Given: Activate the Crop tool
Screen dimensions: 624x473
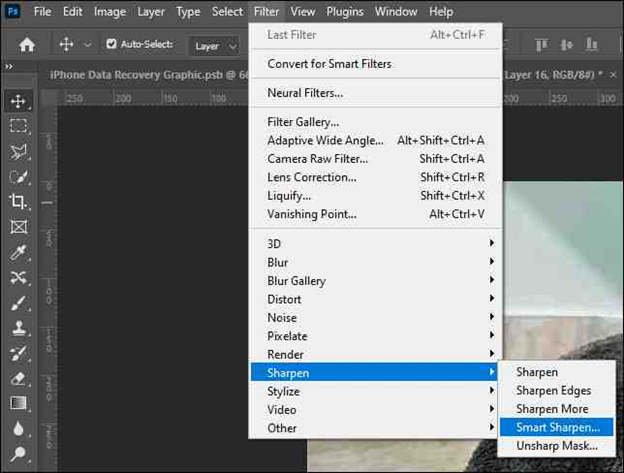Looking at the screenshot, I should 18,201.
